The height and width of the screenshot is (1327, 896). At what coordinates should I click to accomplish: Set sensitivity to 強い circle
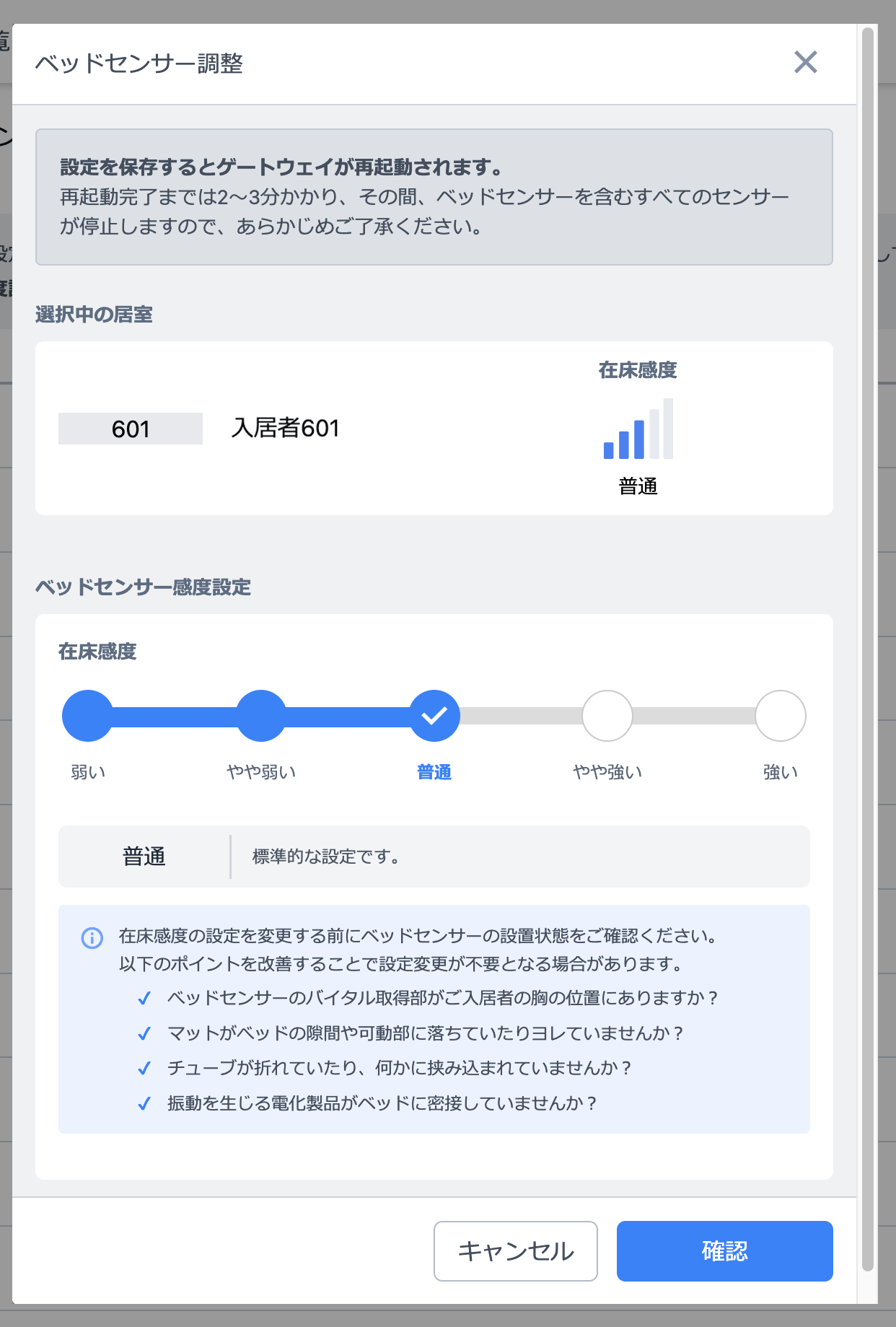[780, 716]
